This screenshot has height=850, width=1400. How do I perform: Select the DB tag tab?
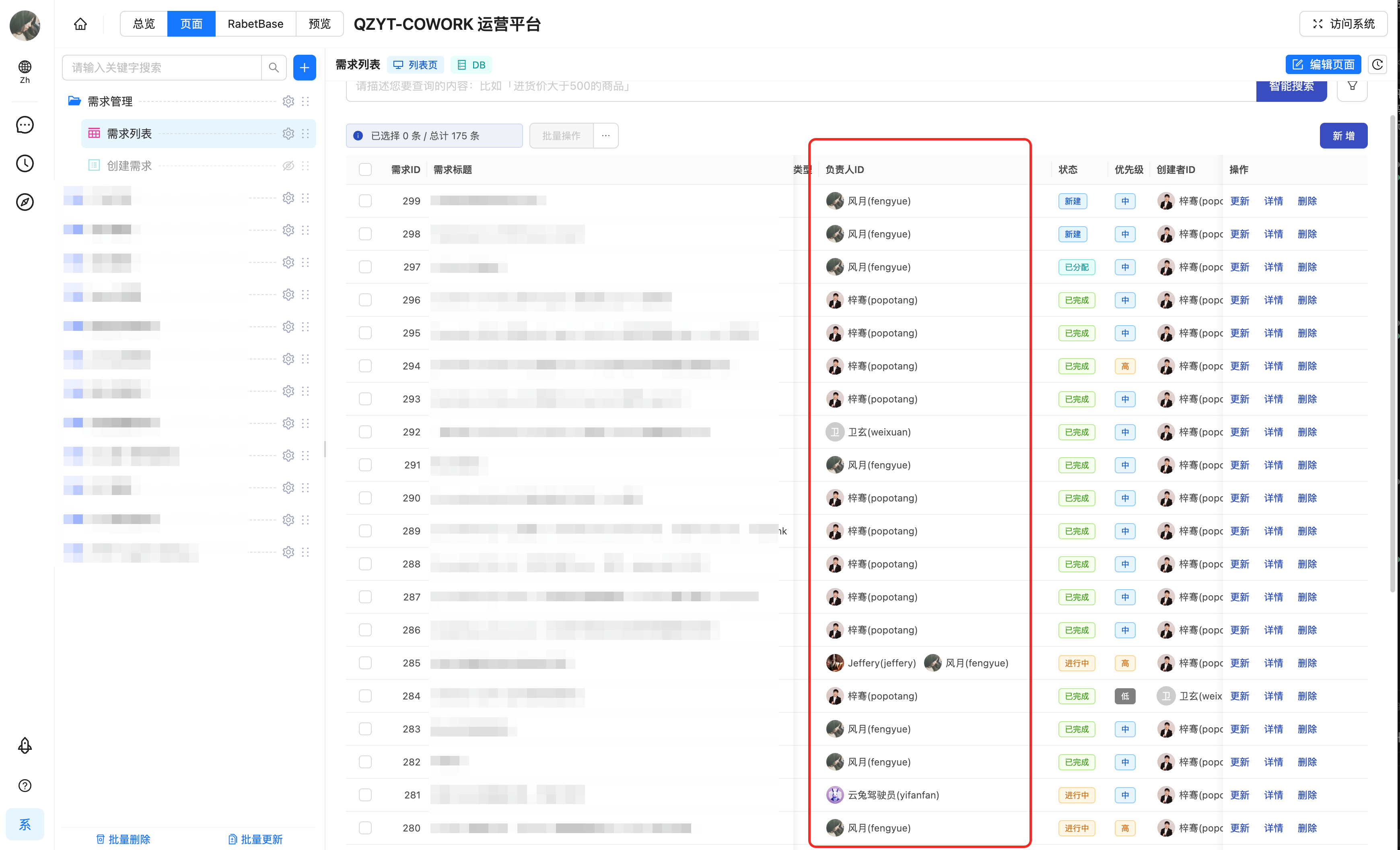(471, 65)
